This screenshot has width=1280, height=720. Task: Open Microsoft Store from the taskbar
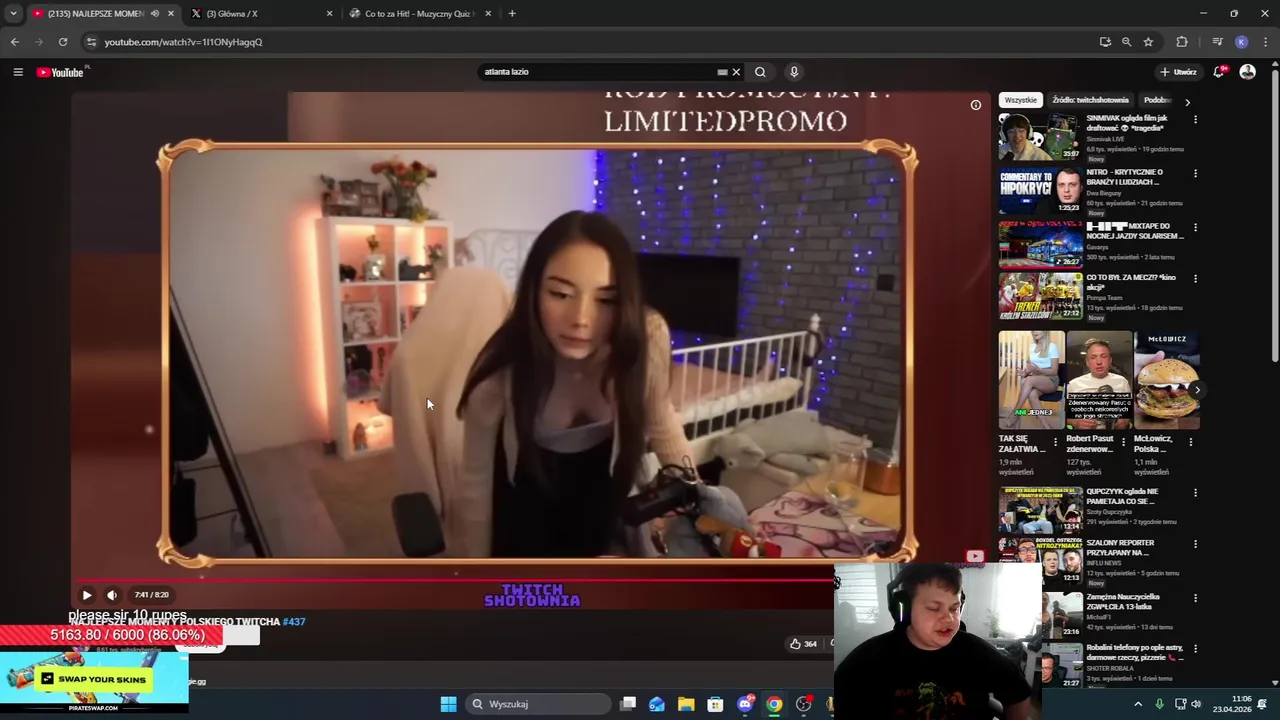click(x=715, y=704)
